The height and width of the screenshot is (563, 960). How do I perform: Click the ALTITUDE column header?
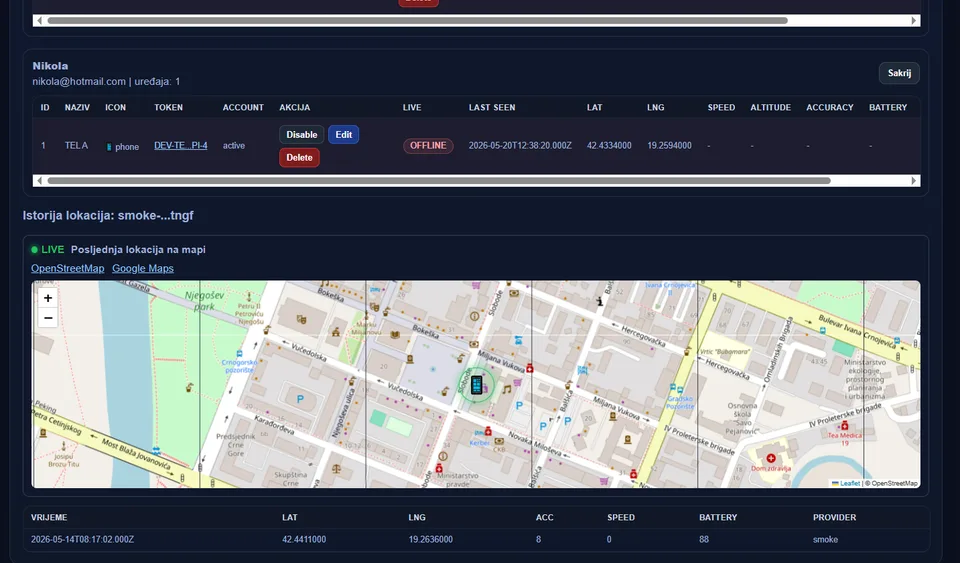[x=770, y=107]
